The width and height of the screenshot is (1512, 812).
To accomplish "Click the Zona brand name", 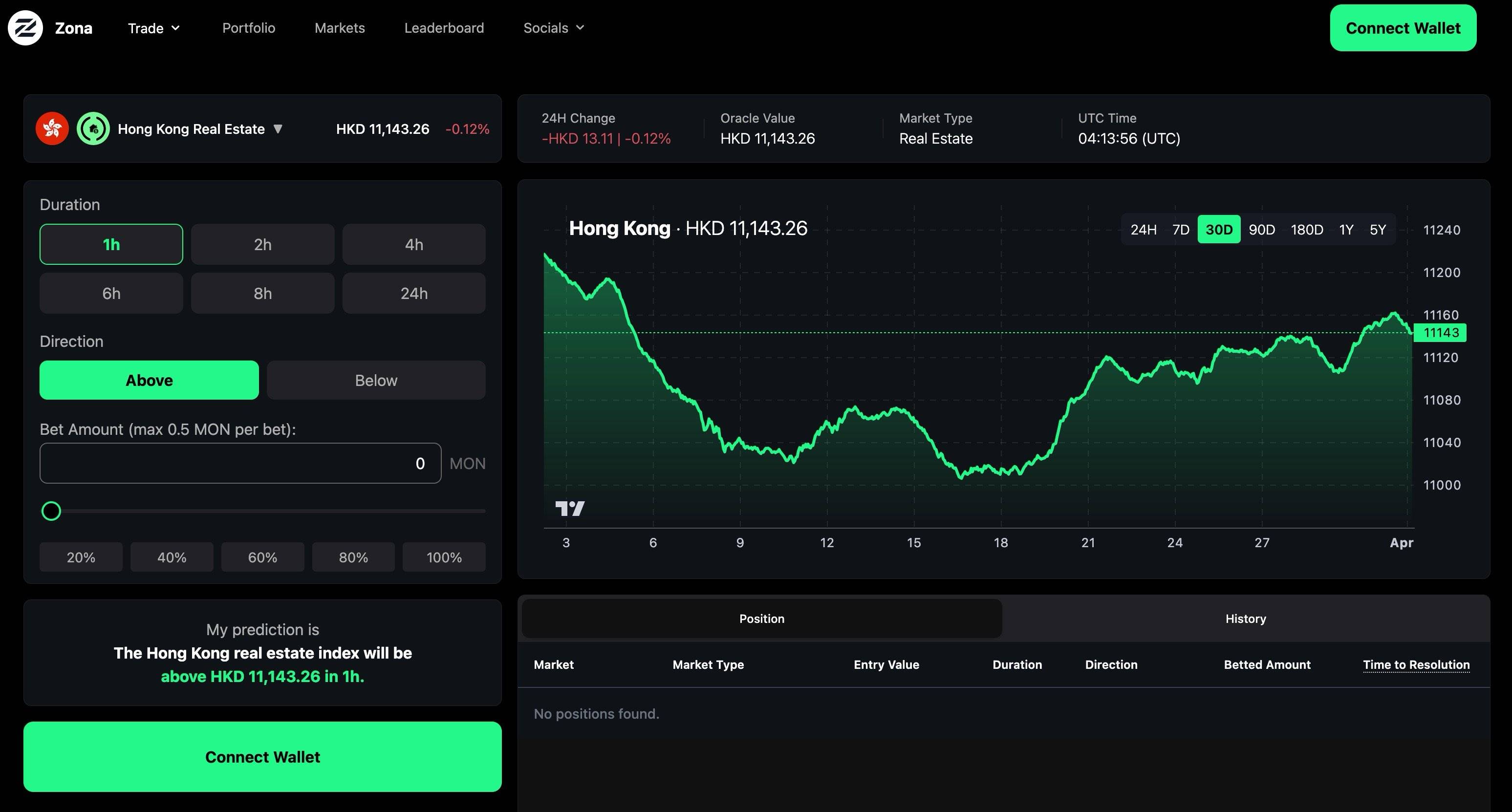I will [x=73, y=28].
